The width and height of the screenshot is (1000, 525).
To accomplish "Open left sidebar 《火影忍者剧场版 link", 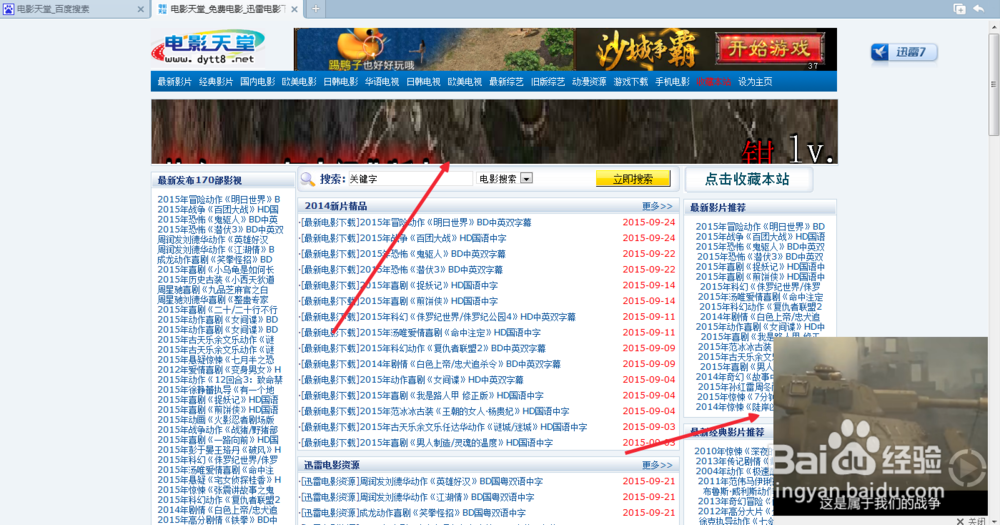I will 216,420.
